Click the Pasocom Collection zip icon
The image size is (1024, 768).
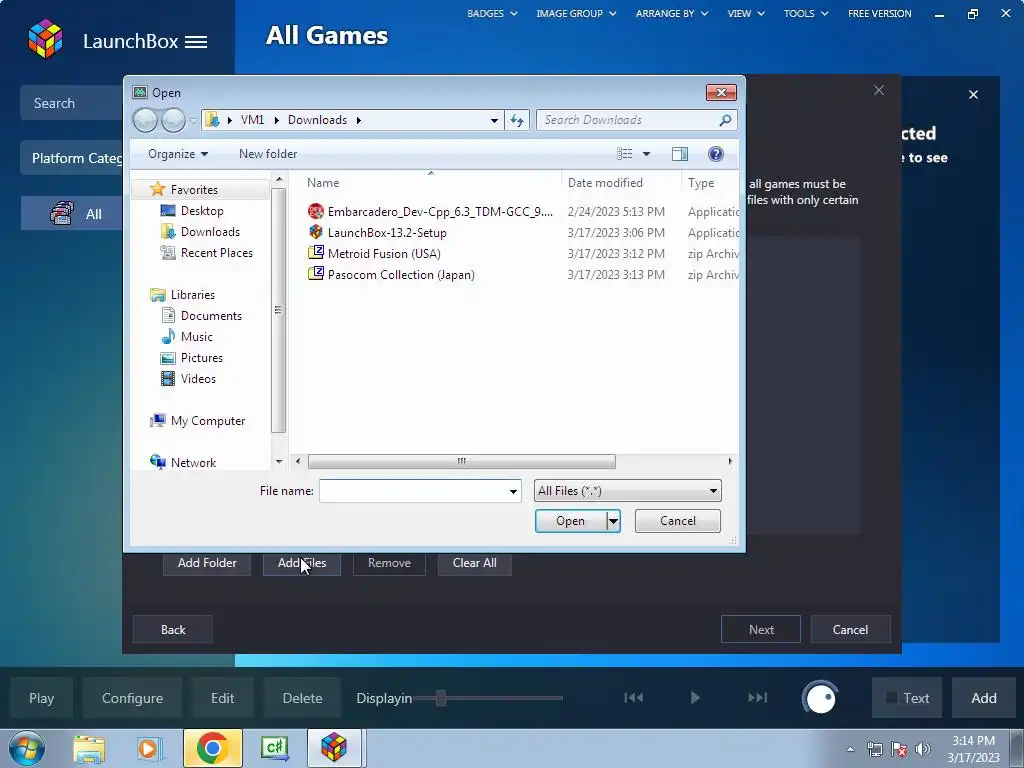[316, 274]
